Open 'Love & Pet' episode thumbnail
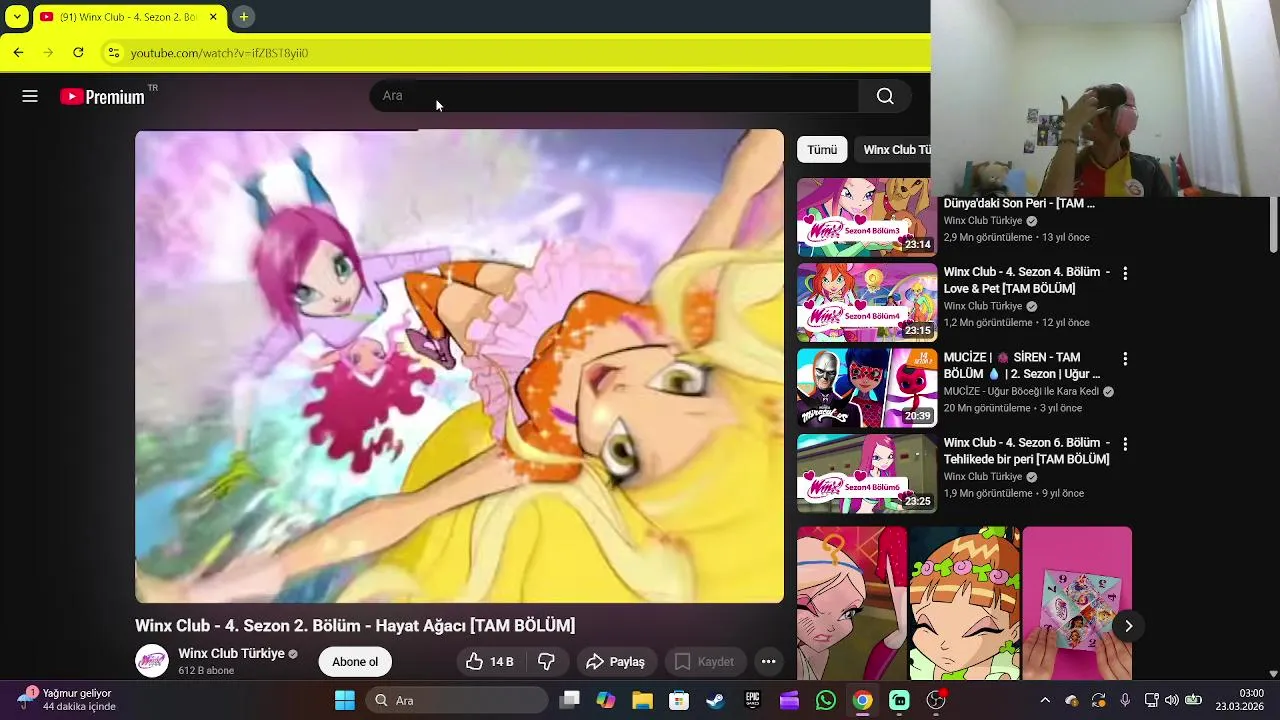The height and width of the screenshot is (720, 1280). [x=867, y=303]
